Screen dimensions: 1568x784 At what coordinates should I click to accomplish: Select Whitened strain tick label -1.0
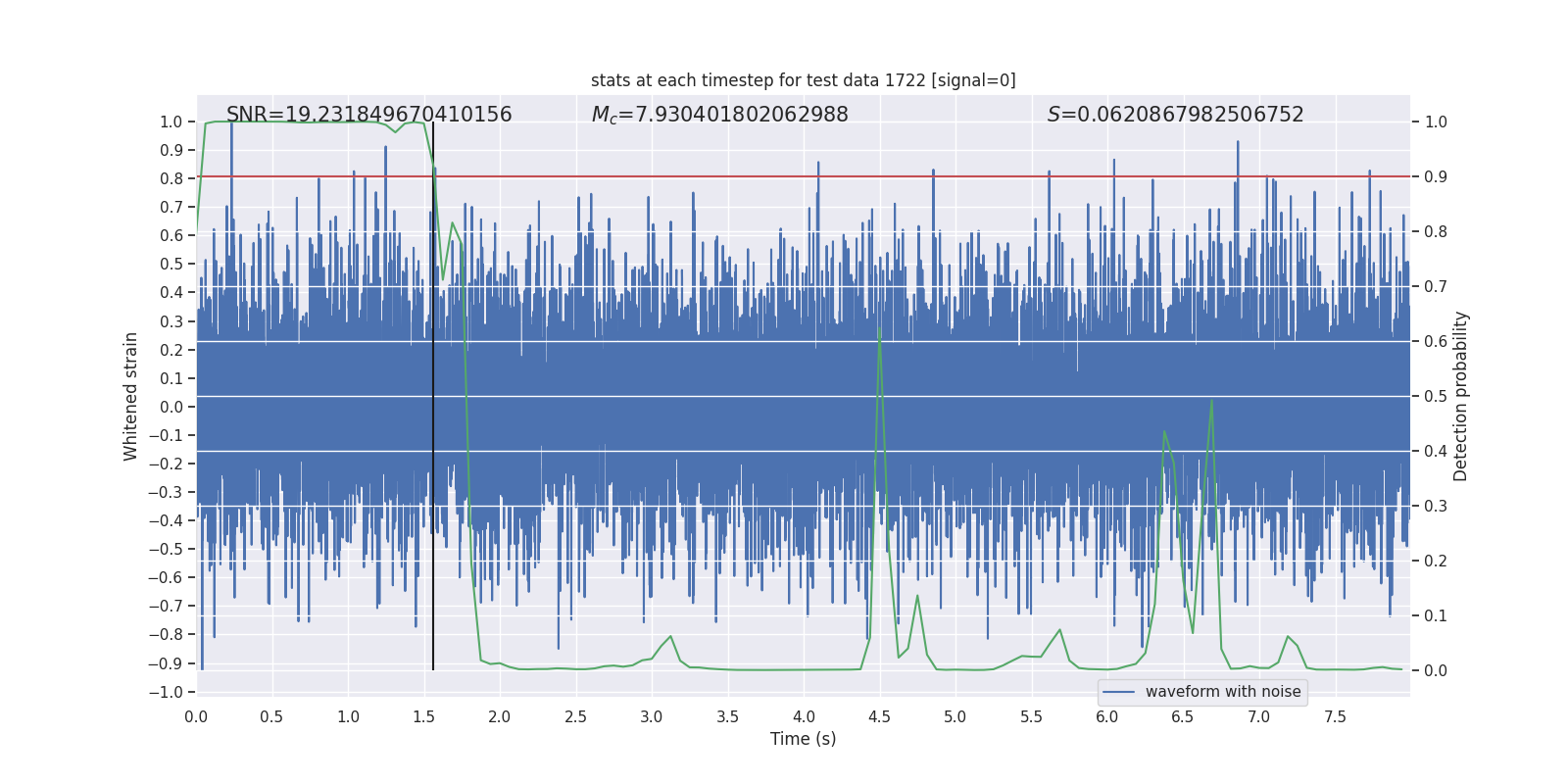pyautogui.click(x=167, y=692)
